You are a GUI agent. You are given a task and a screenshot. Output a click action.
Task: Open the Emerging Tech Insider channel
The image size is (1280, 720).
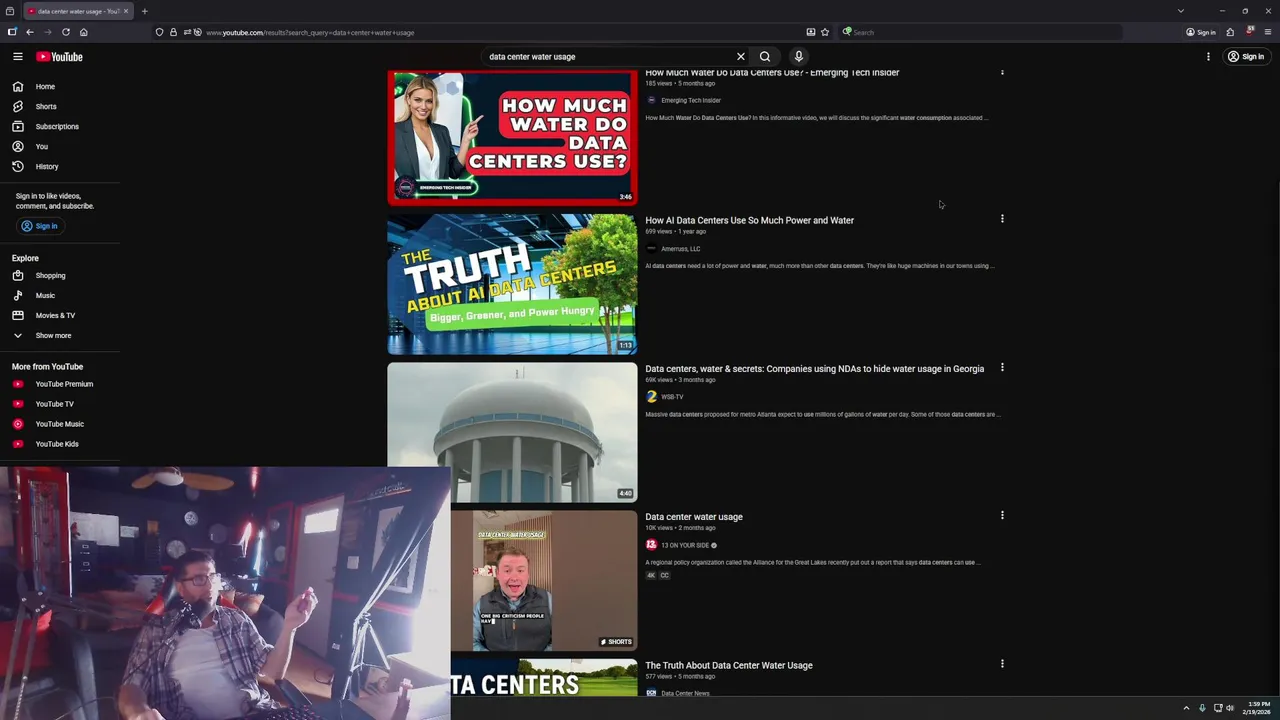pyautogui.click(x=690, y=100)
